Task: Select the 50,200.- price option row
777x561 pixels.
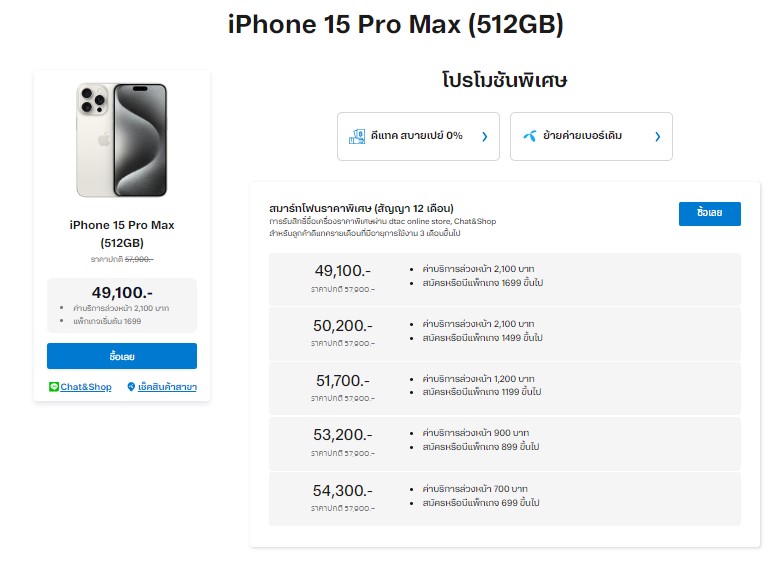Action: pyautogui.click(x=504, y=334)
